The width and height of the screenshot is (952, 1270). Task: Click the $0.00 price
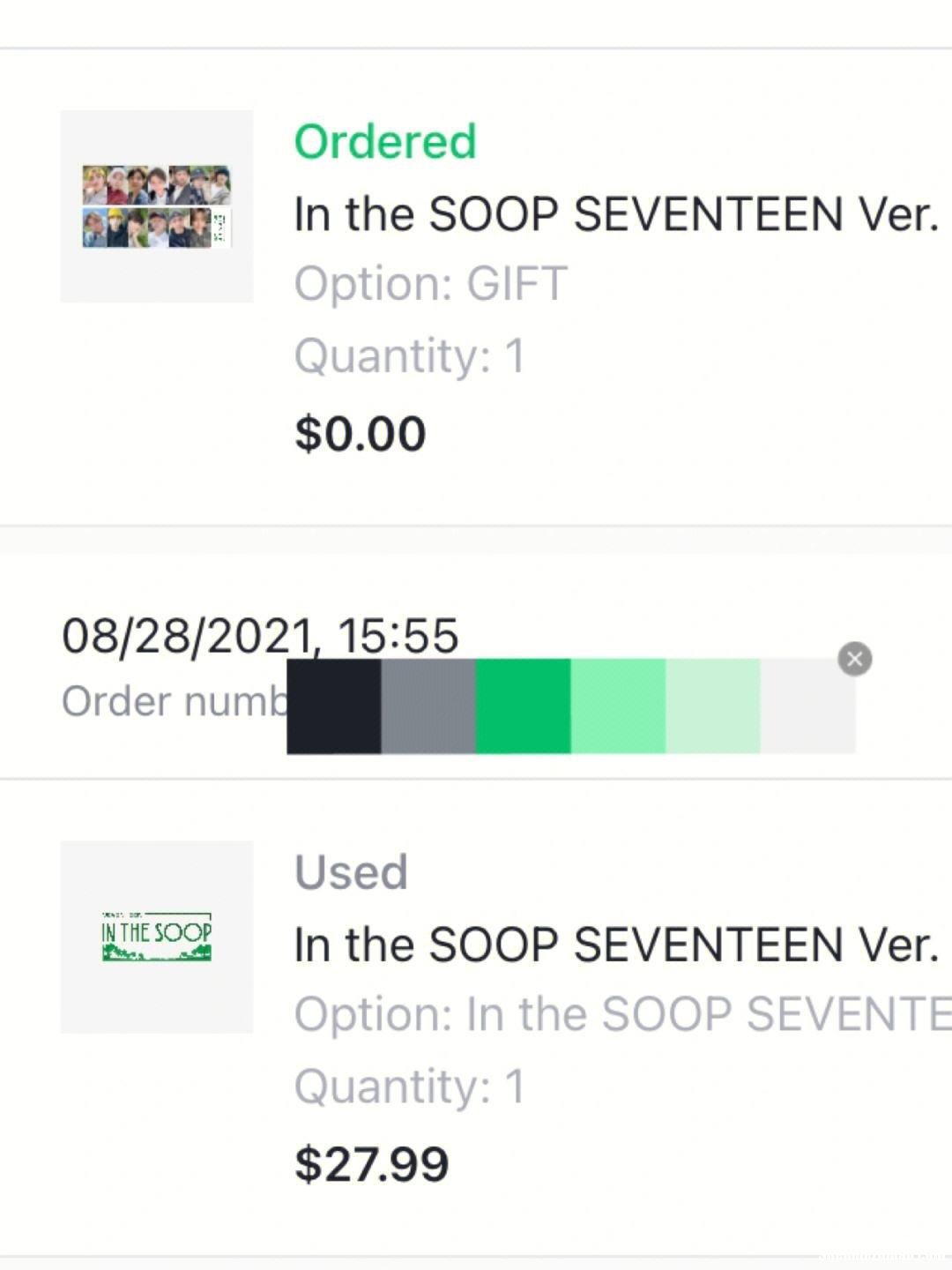point(361,434)
